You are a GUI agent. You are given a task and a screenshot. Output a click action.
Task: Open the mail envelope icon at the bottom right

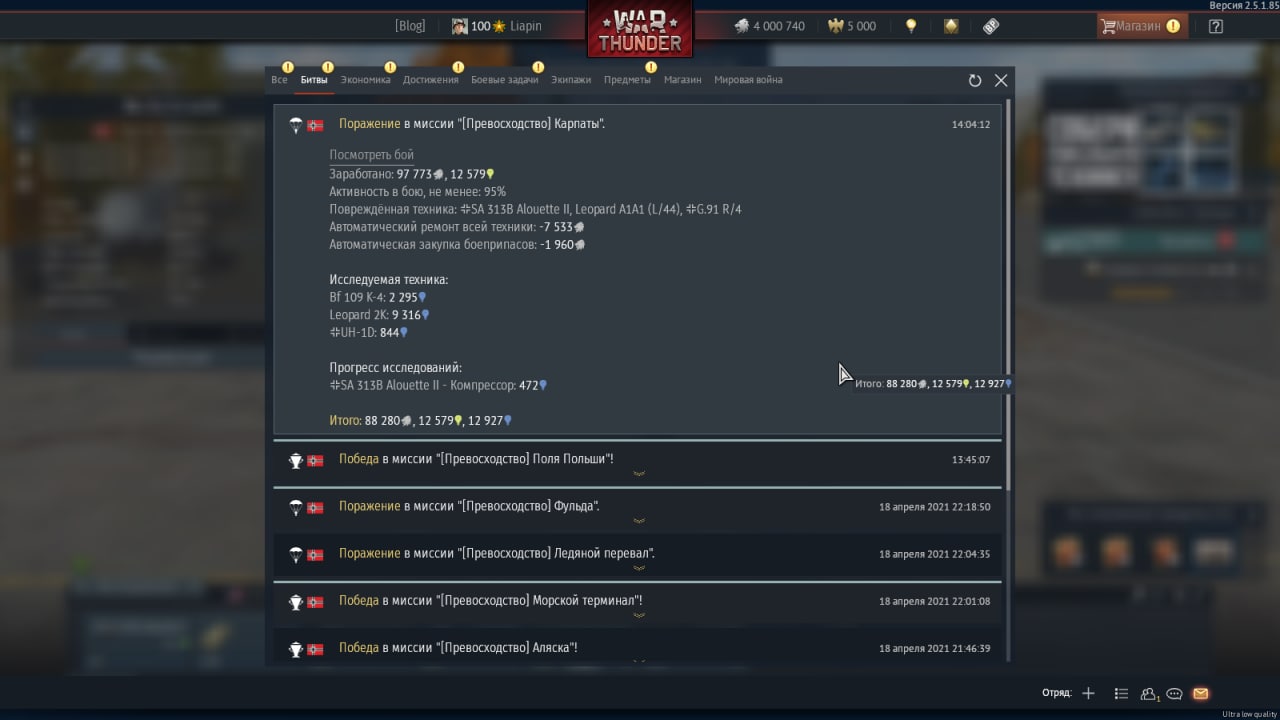tap(1201, 693)
